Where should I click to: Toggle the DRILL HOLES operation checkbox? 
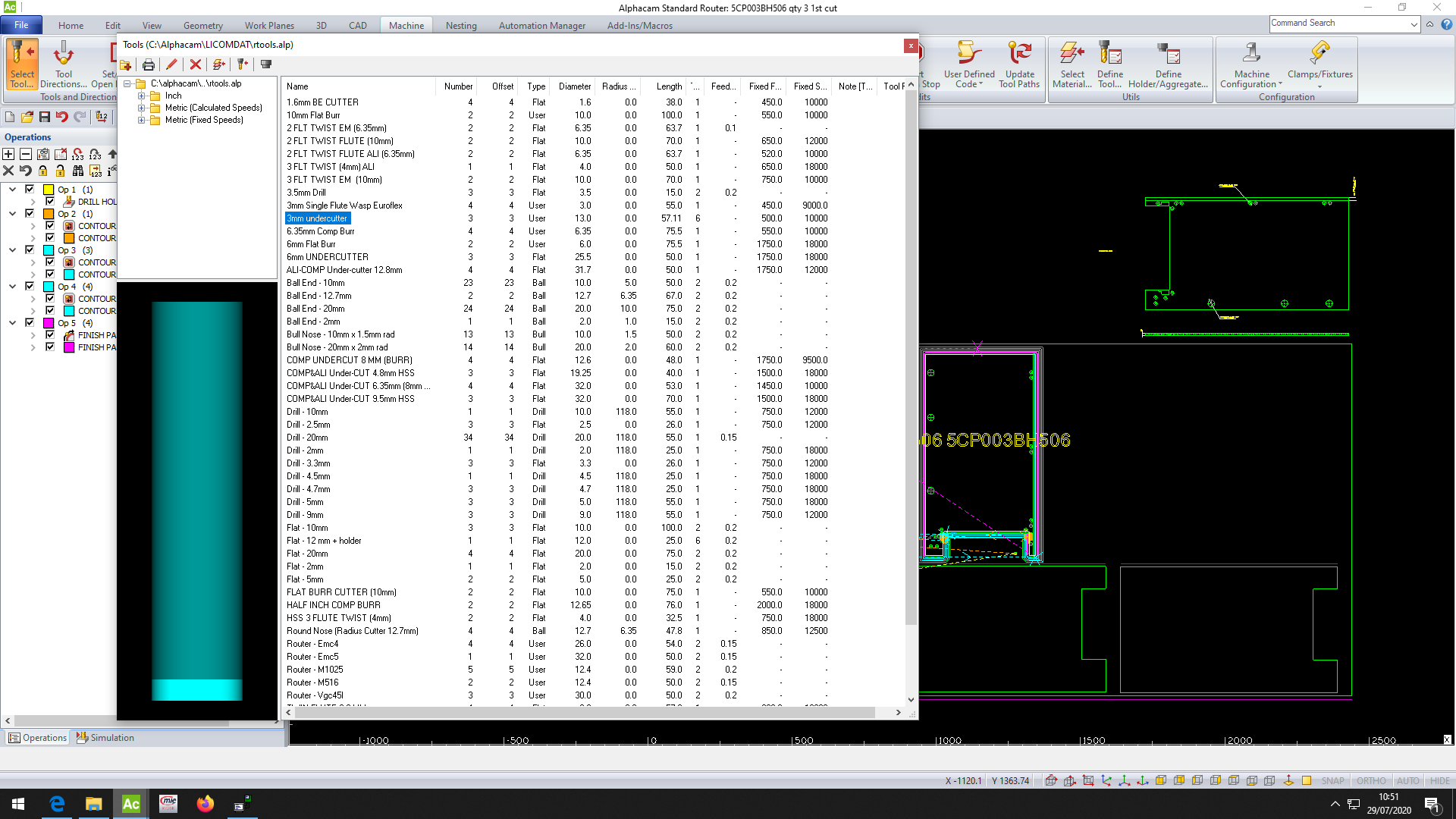(50, 202)
